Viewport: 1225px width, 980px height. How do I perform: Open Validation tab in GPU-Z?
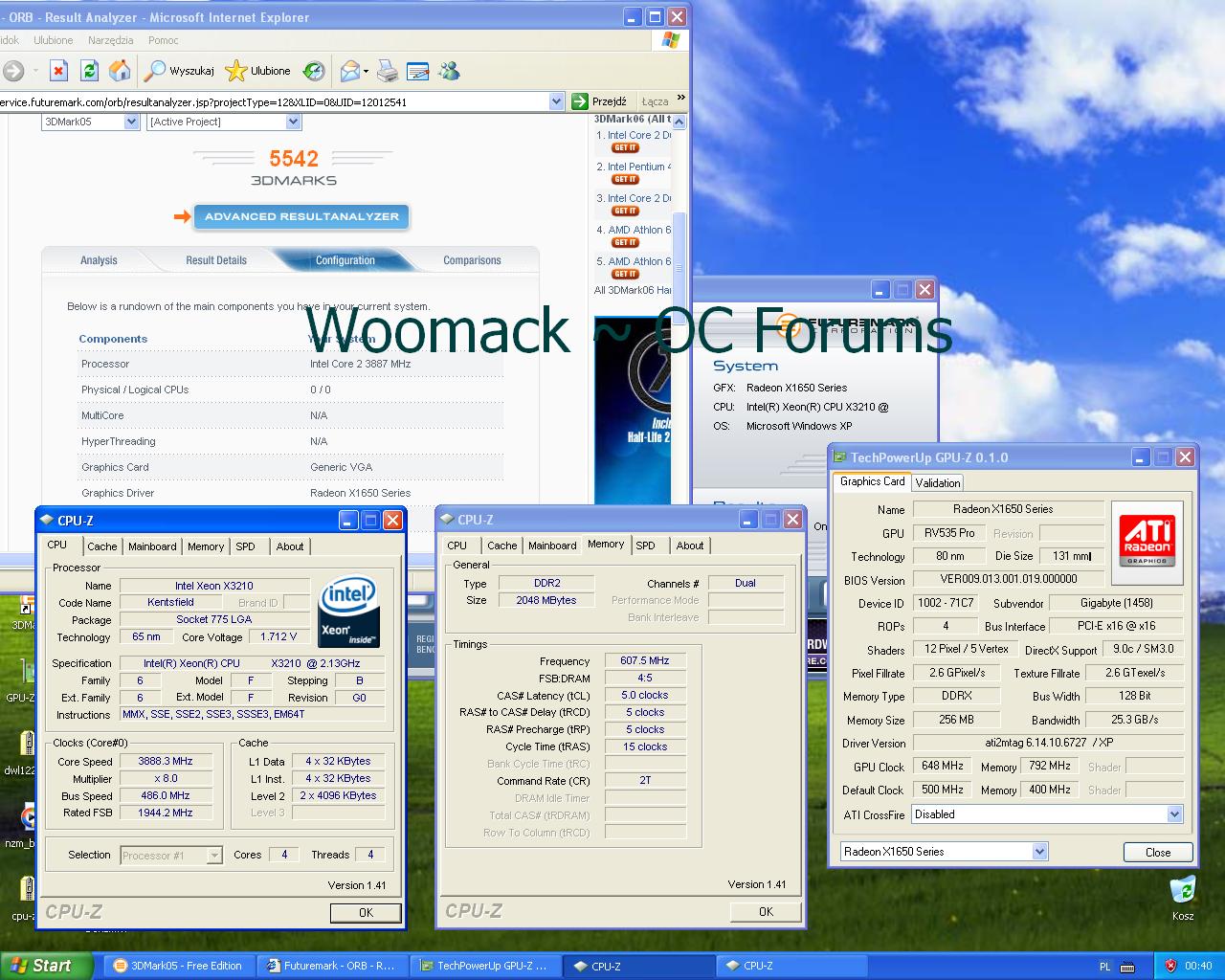938,483
